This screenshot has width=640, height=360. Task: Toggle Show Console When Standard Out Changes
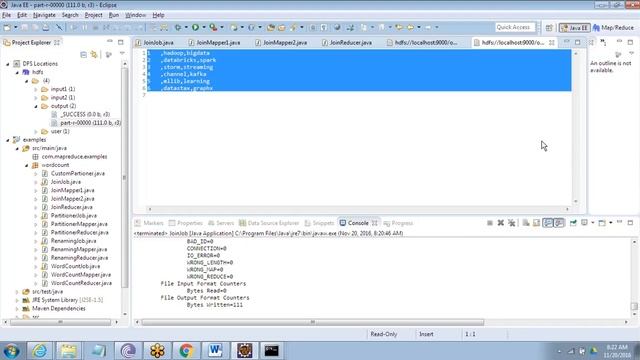tap(548, 223)
